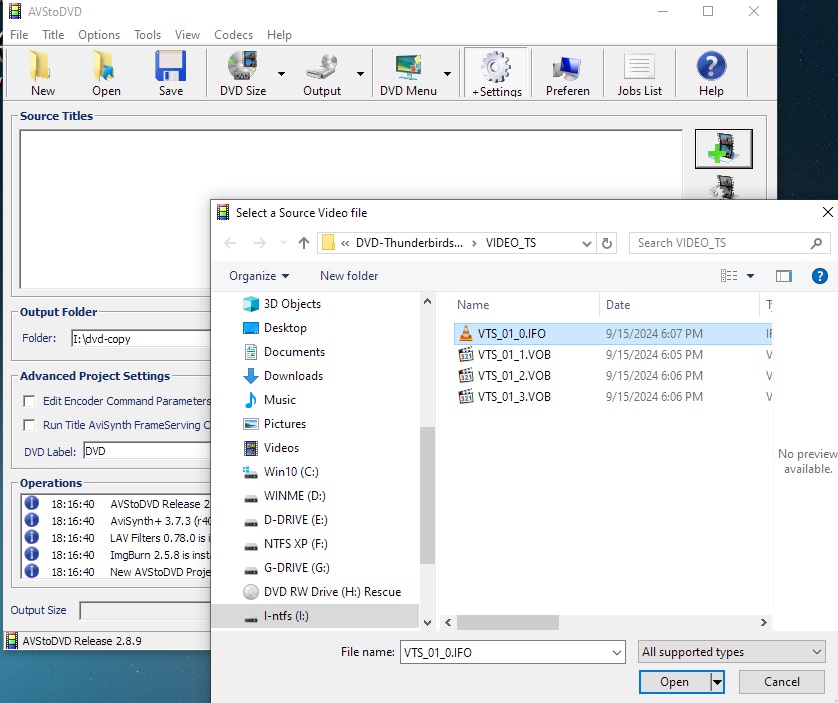This screenshot has height=703, width=838.
Task: Click the Output Folder path field
Action: (x=142, y=339)
